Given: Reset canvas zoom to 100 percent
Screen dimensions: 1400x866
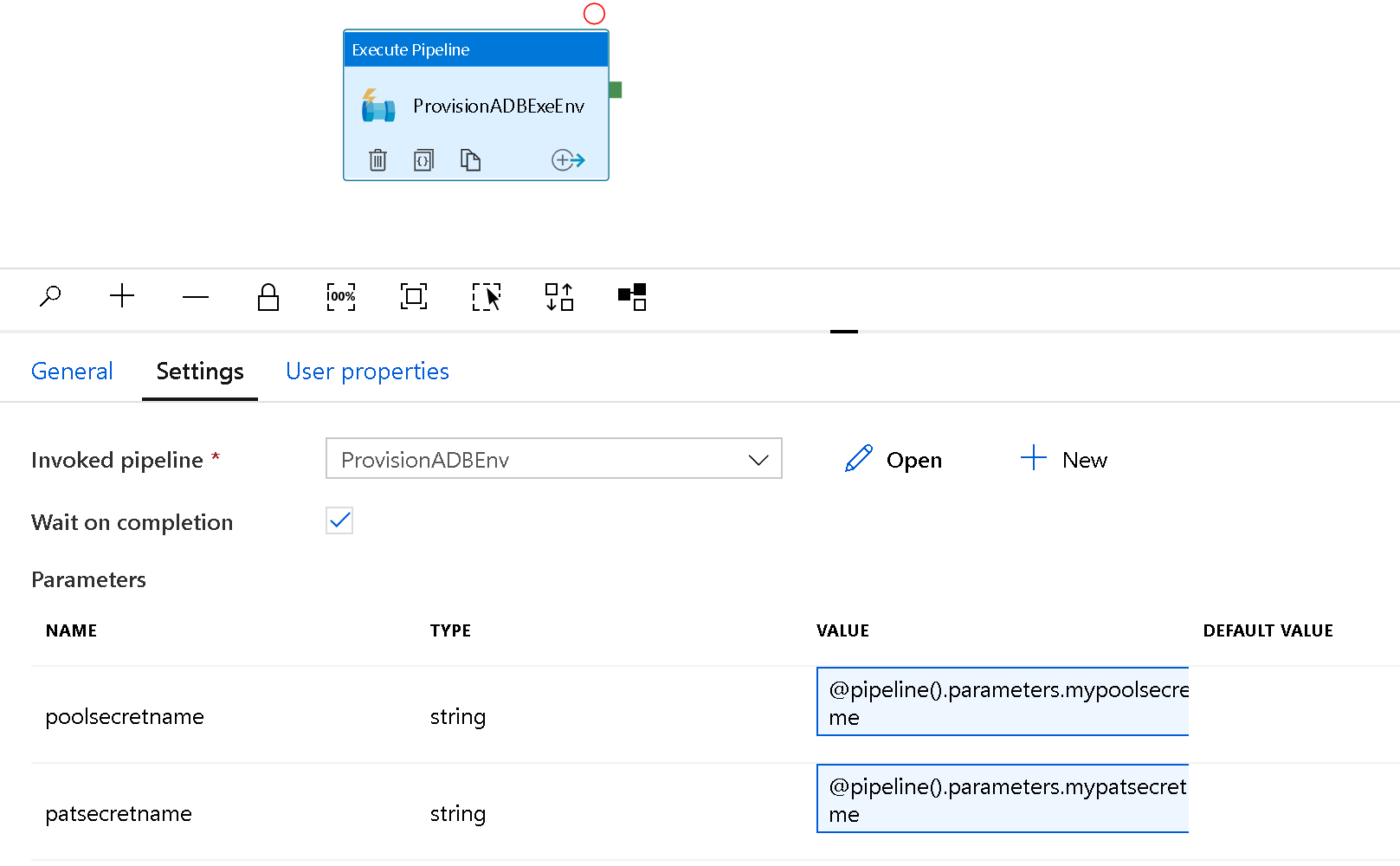Looking at the screenshot, I should 340,296.
